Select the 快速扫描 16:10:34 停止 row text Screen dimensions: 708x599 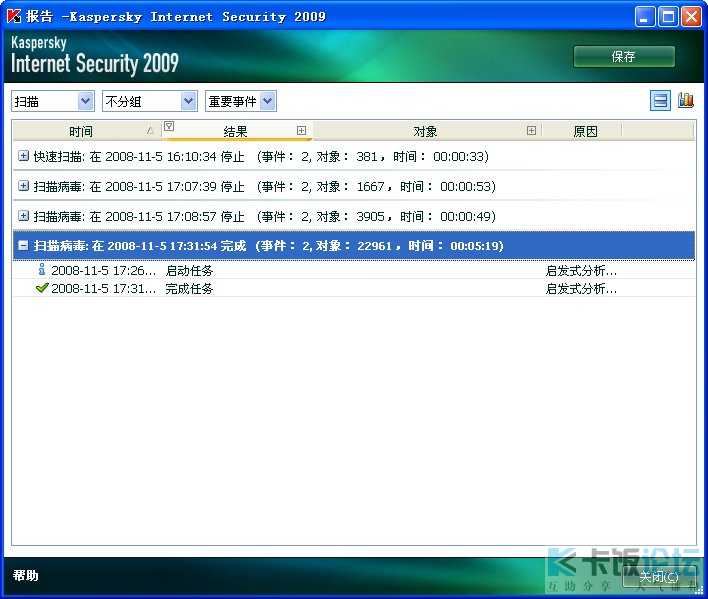[261, 156]
